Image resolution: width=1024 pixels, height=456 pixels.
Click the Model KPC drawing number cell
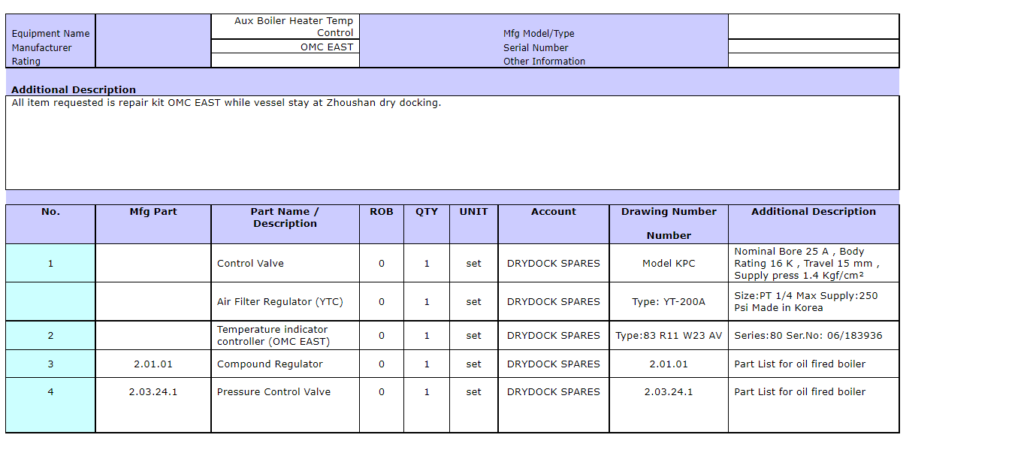[x=668, y=264]
